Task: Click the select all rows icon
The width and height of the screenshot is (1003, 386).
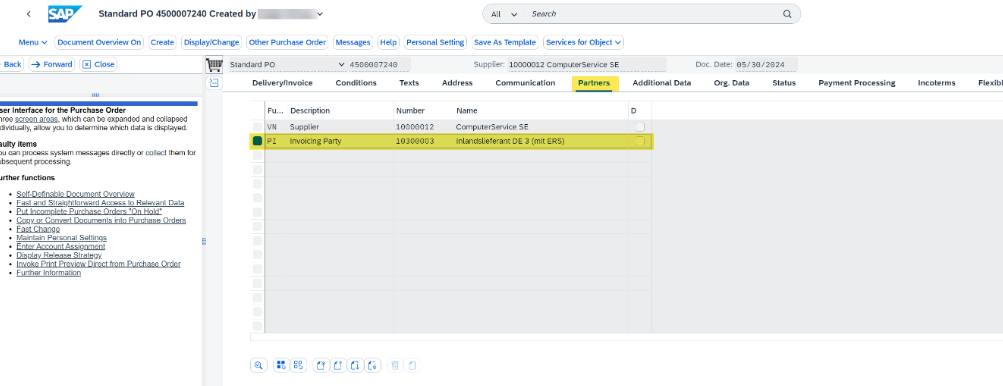Action: click(281, 366)
